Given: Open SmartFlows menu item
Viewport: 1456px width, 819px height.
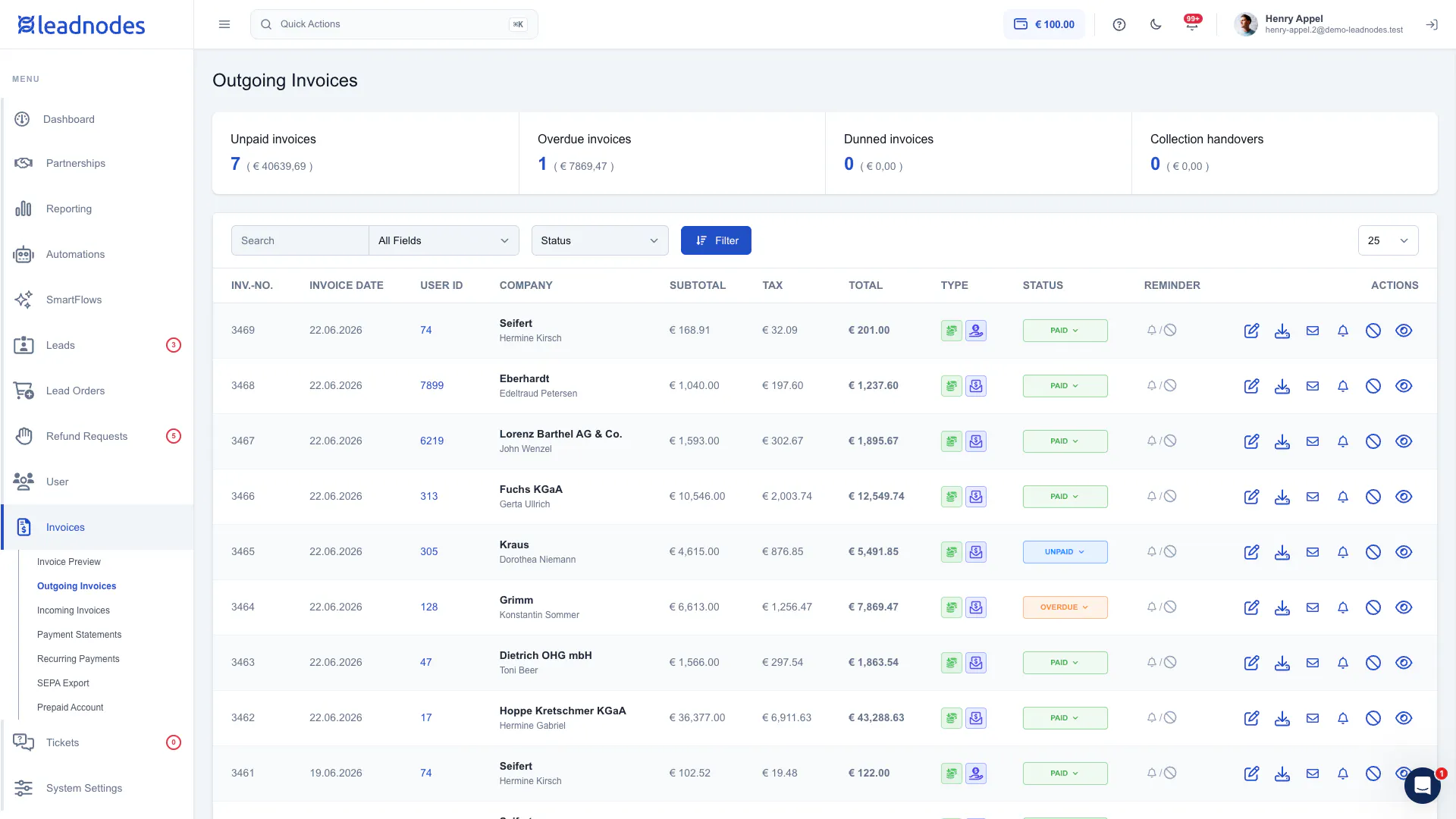Looking at the screenshot, I should [x=97, y=300].
